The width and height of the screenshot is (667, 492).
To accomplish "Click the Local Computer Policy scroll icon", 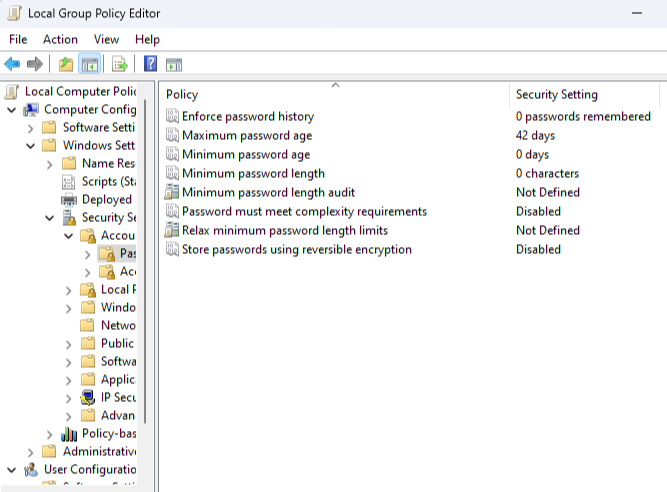I will pos(12,91).
